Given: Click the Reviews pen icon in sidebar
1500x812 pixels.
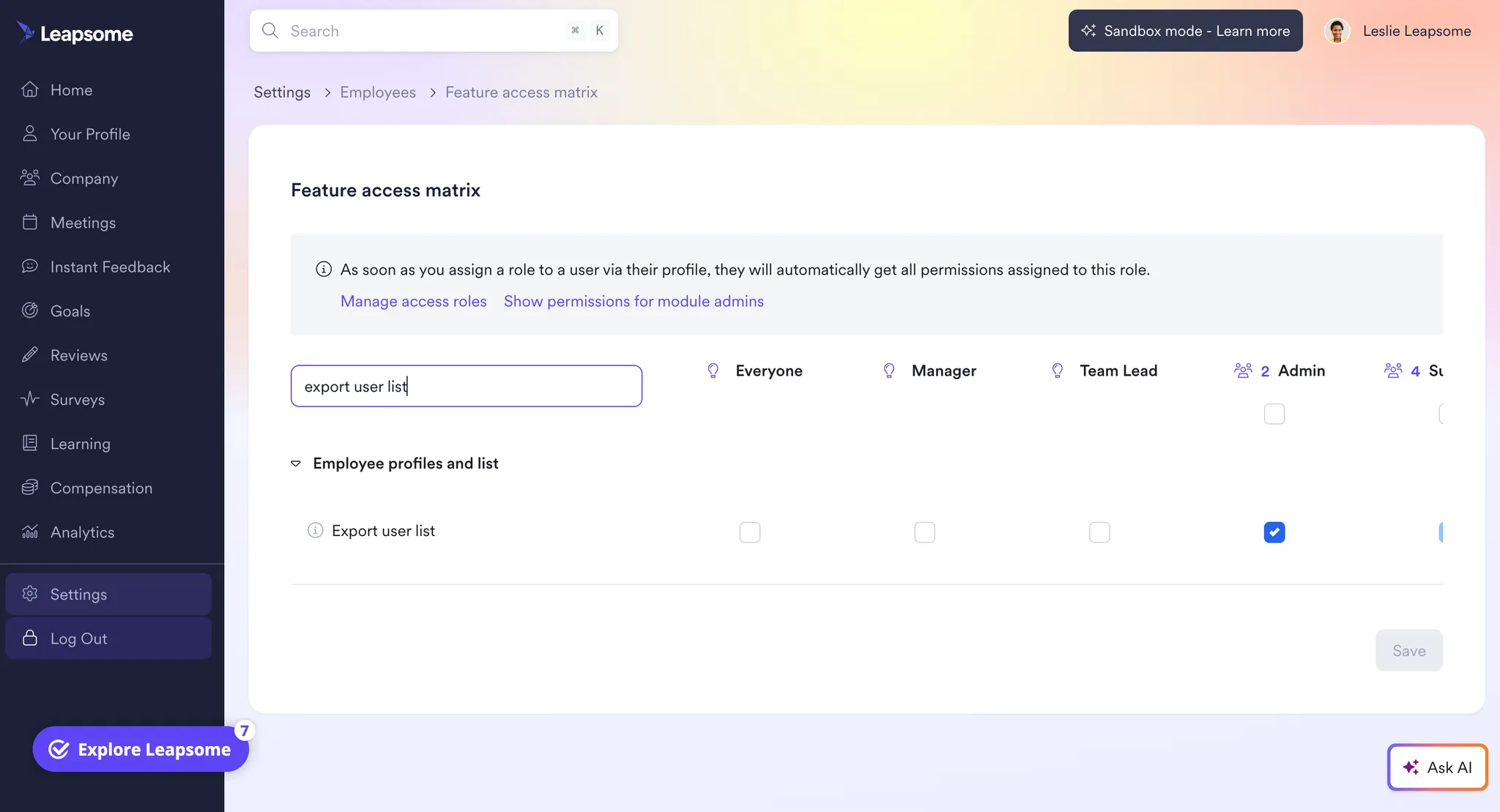Looking at the screenshot, I should click(30, 354).
